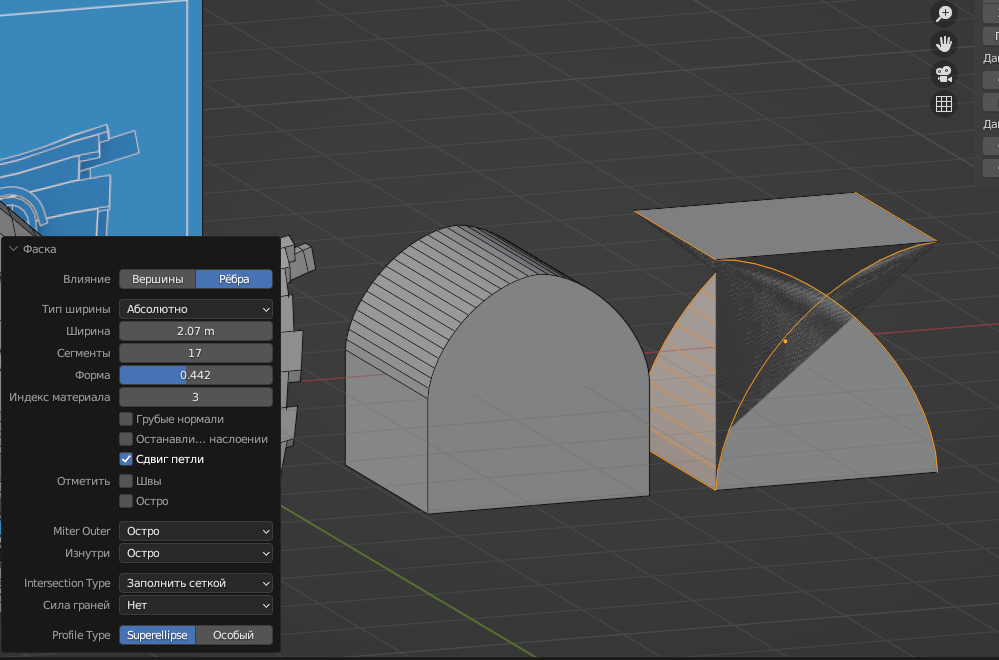The width and height of the screenshot is (999, 660).
Task: Switch orthographic/perspective with the grid icon
Action: tap(943, 103)
